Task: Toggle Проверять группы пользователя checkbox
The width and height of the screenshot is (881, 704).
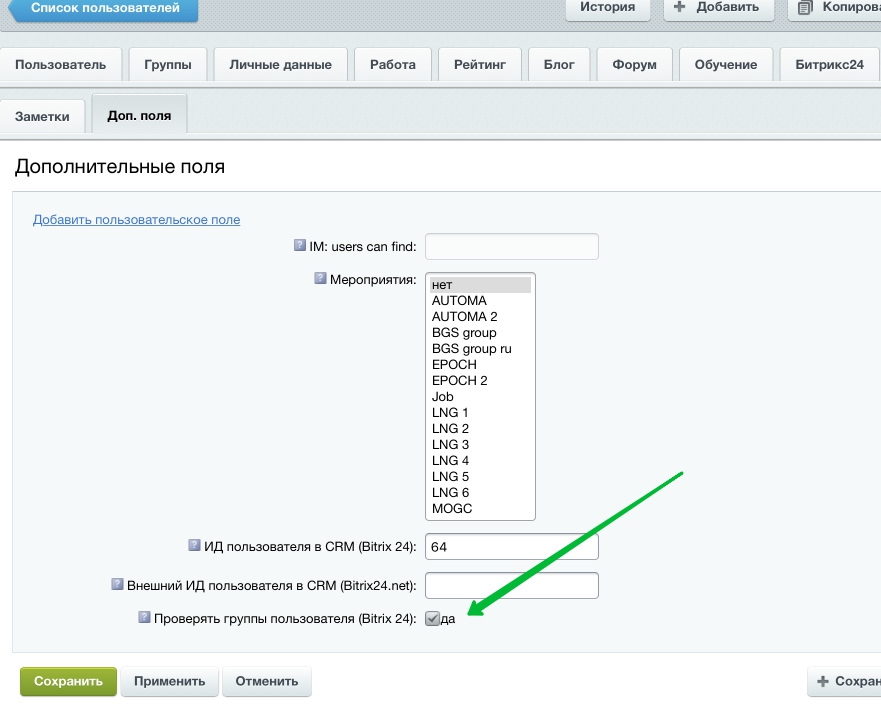Action: point(432,619)
